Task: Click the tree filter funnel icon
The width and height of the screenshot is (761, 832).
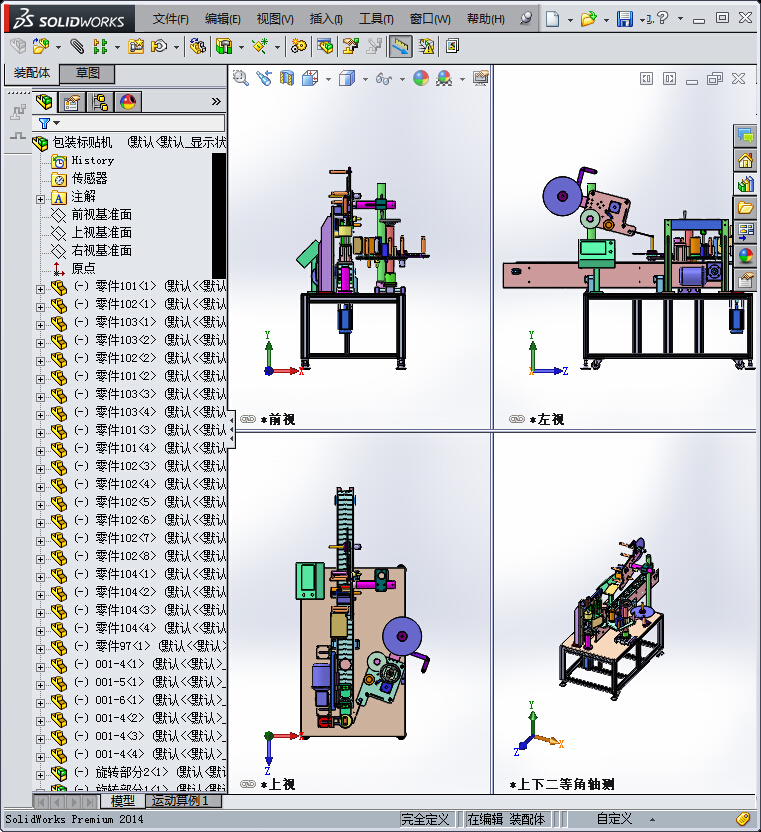Action: pos(45,123)
